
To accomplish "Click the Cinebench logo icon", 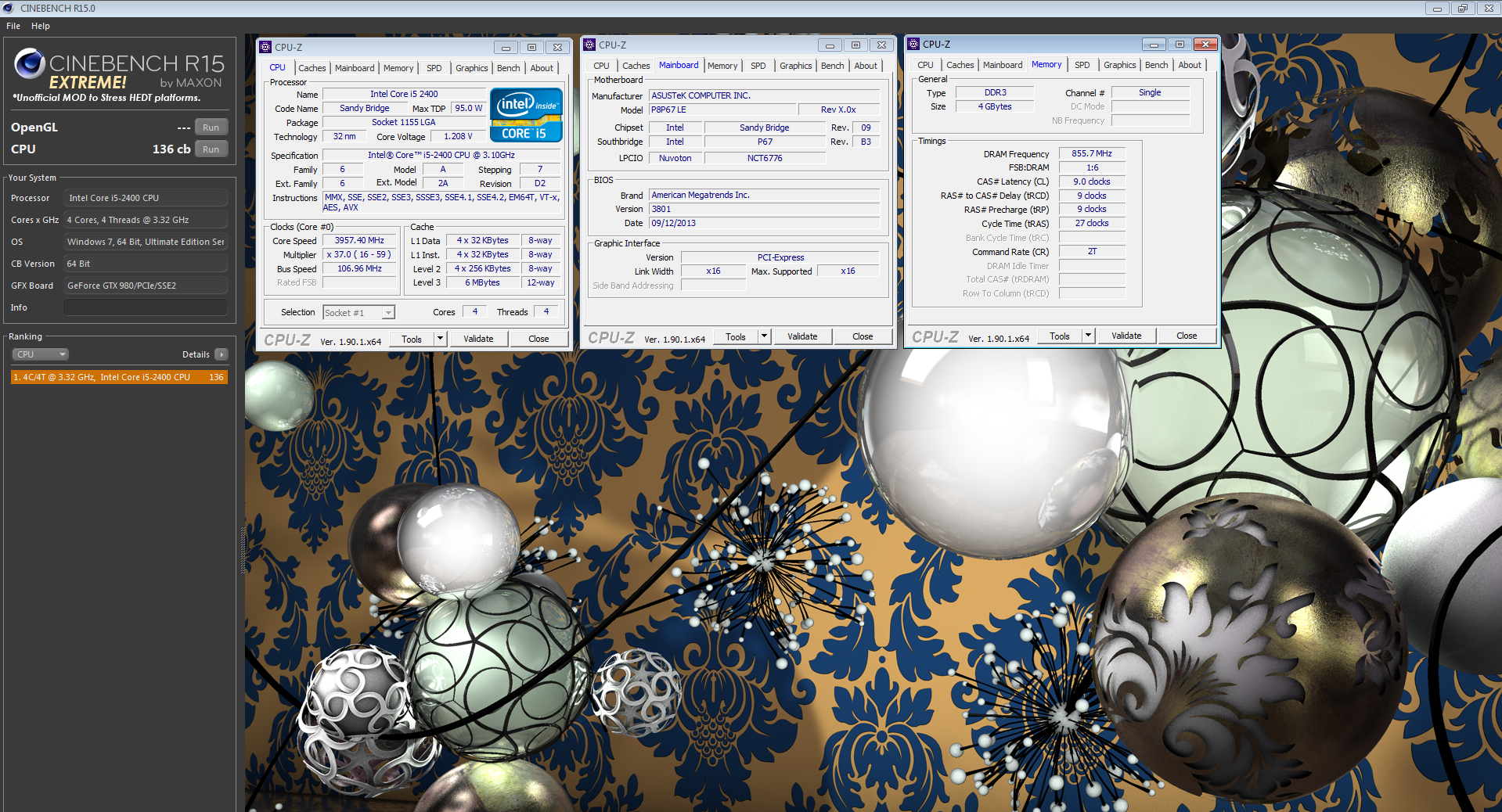I will coord(30,64).
